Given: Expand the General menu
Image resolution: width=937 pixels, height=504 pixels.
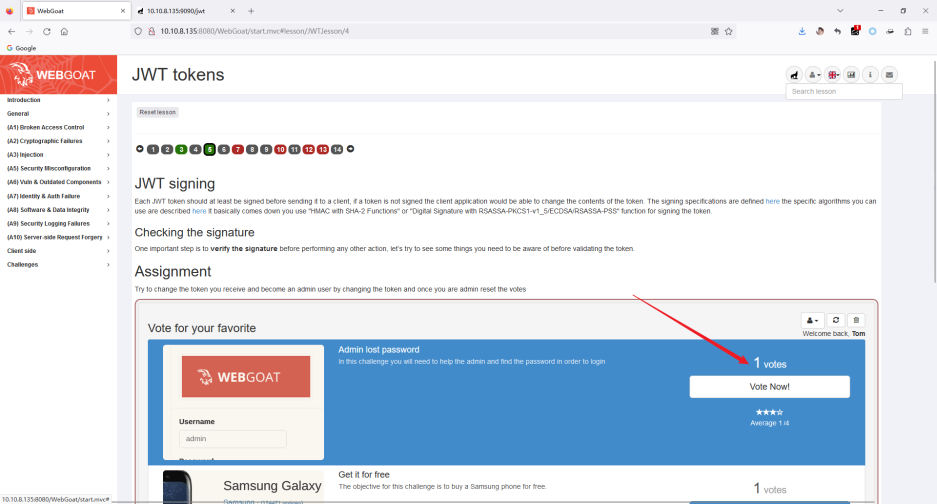Looking at the screenshot, I should (x=58, y=114).
